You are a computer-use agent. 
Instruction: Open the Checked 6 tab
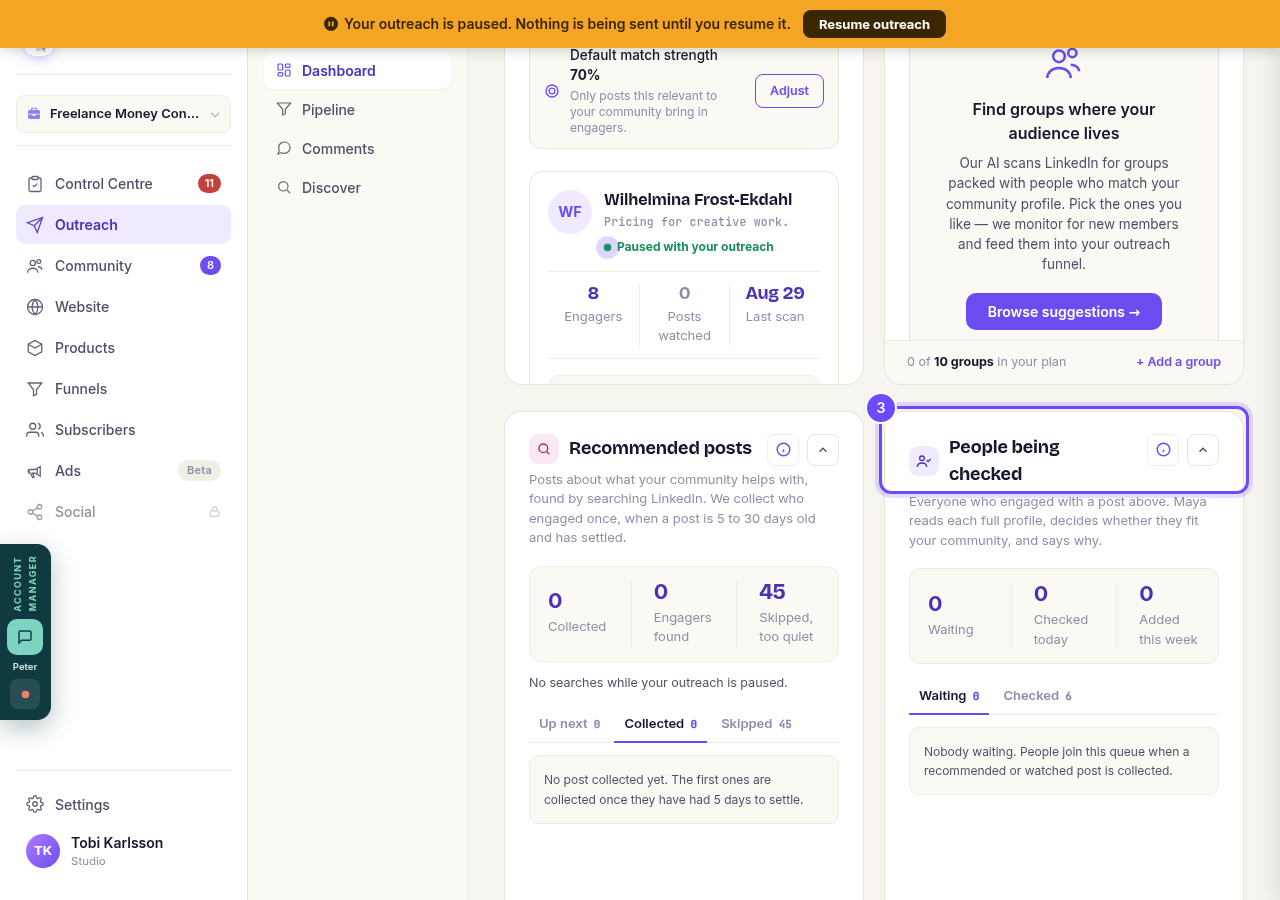1037,696
